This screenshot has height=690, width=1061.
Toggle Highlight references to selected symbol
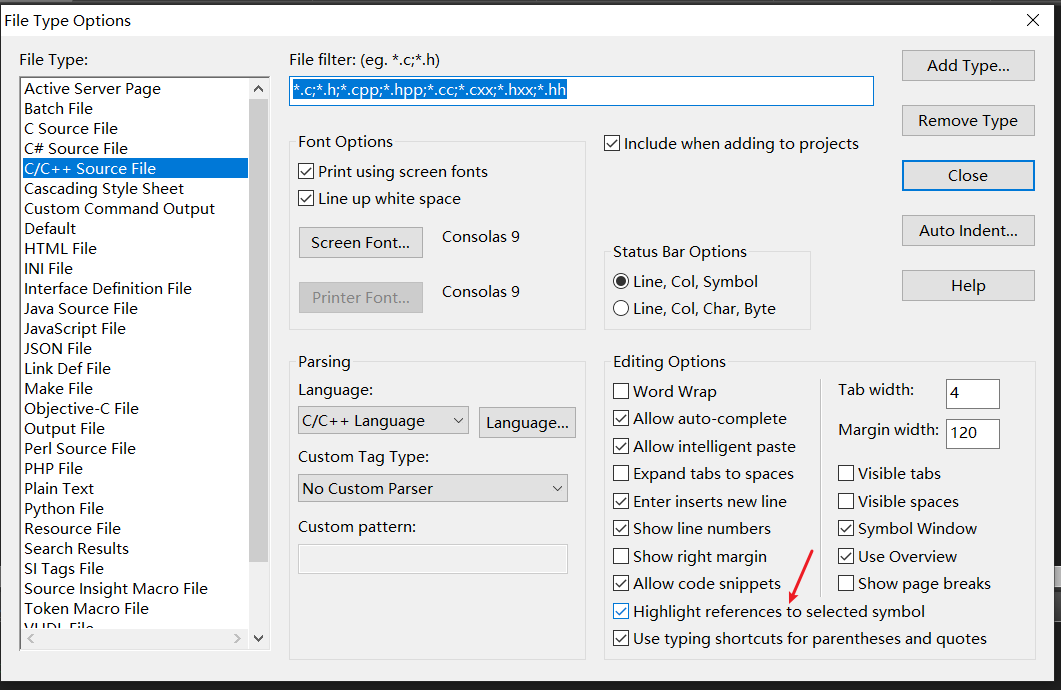(x=622, y=612)
